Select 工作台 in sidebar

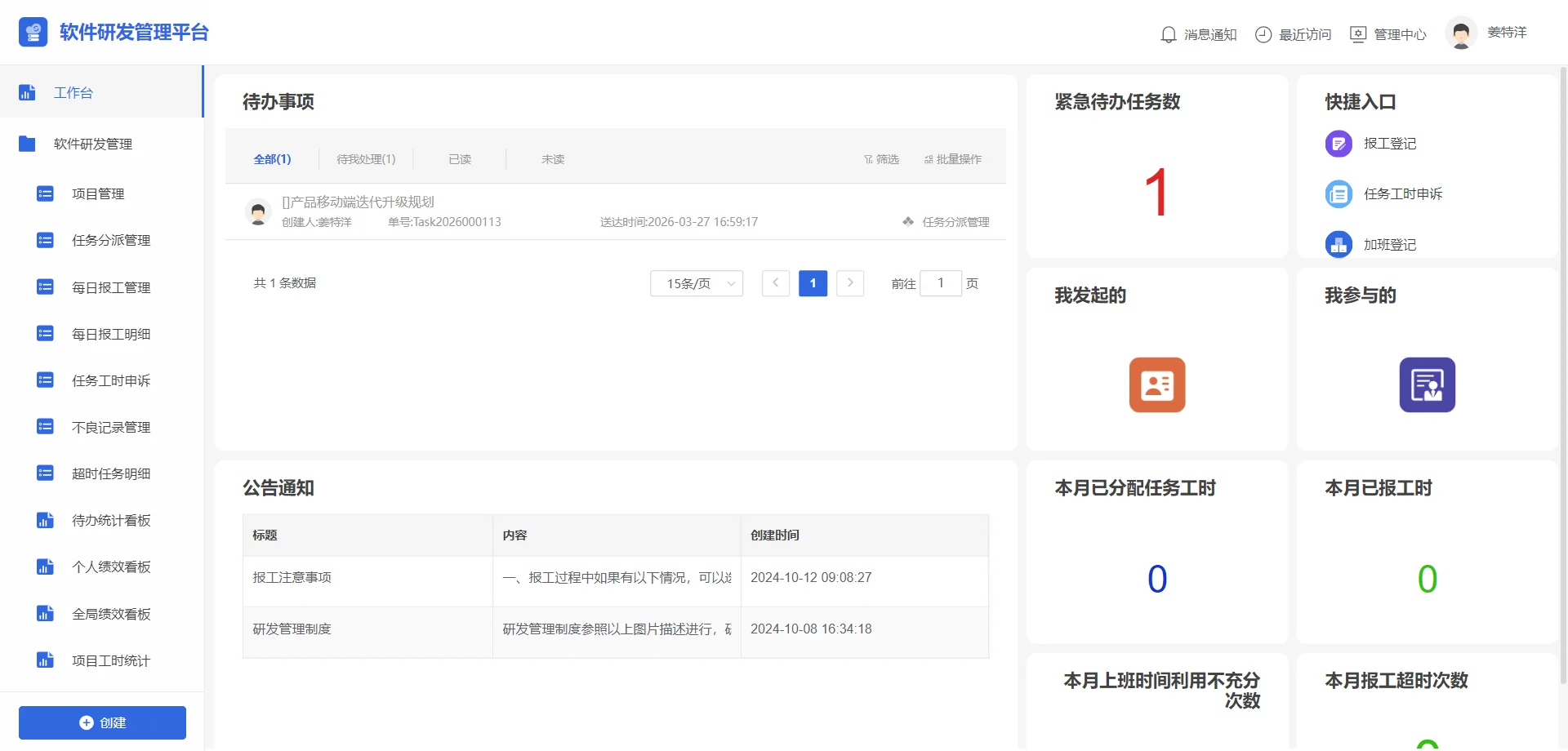pyautogui.click(x=102, y=92)
